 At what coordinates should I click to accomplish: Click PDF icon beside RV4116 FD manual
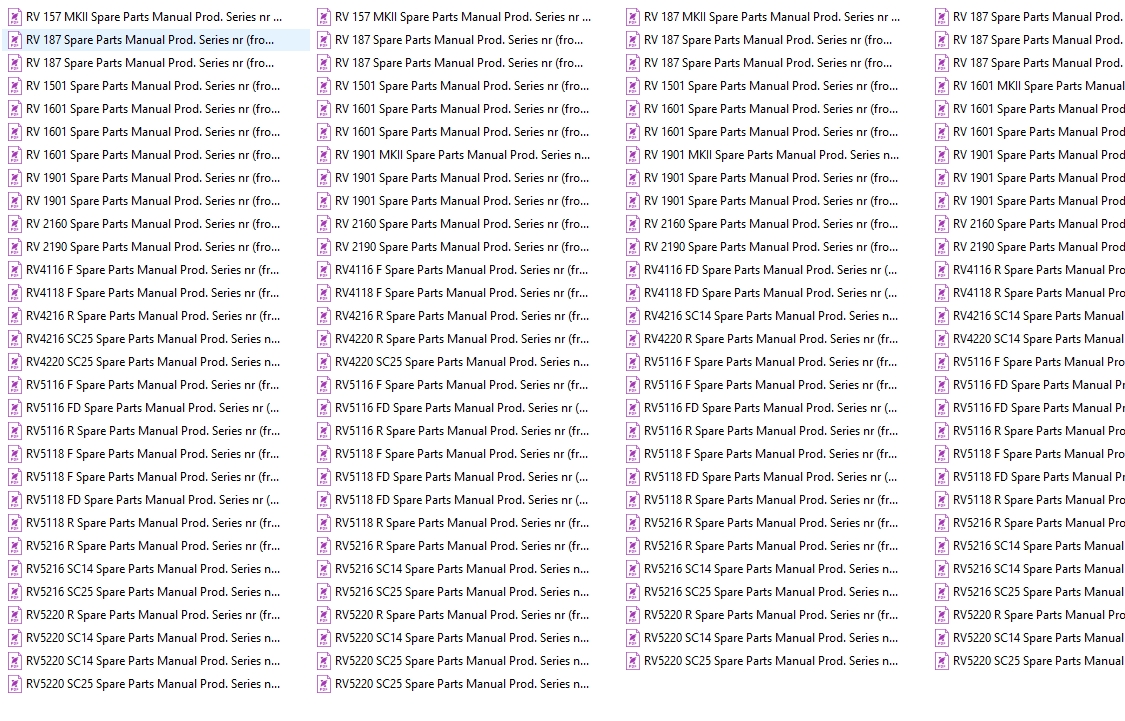point(633,270)
